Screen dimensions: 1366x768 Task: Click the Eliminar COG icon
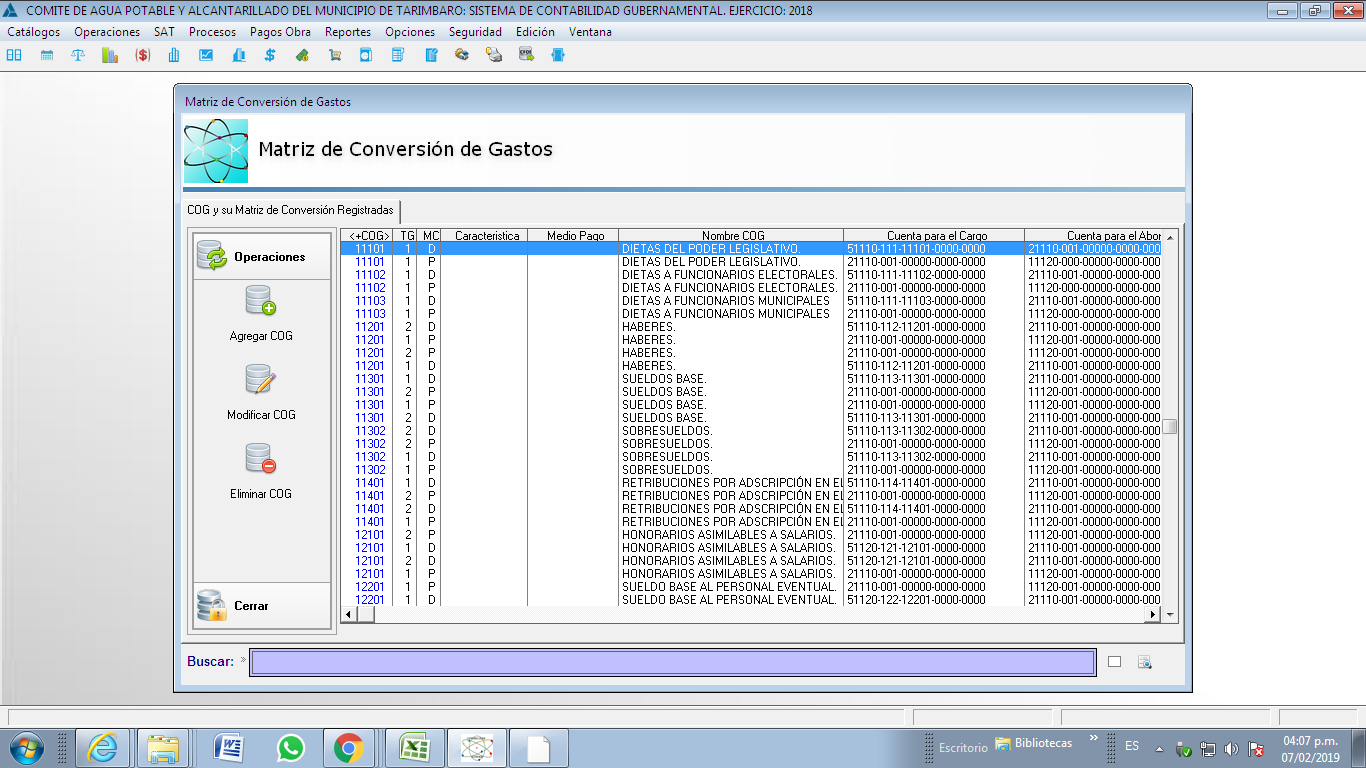[x=260, y=459]
